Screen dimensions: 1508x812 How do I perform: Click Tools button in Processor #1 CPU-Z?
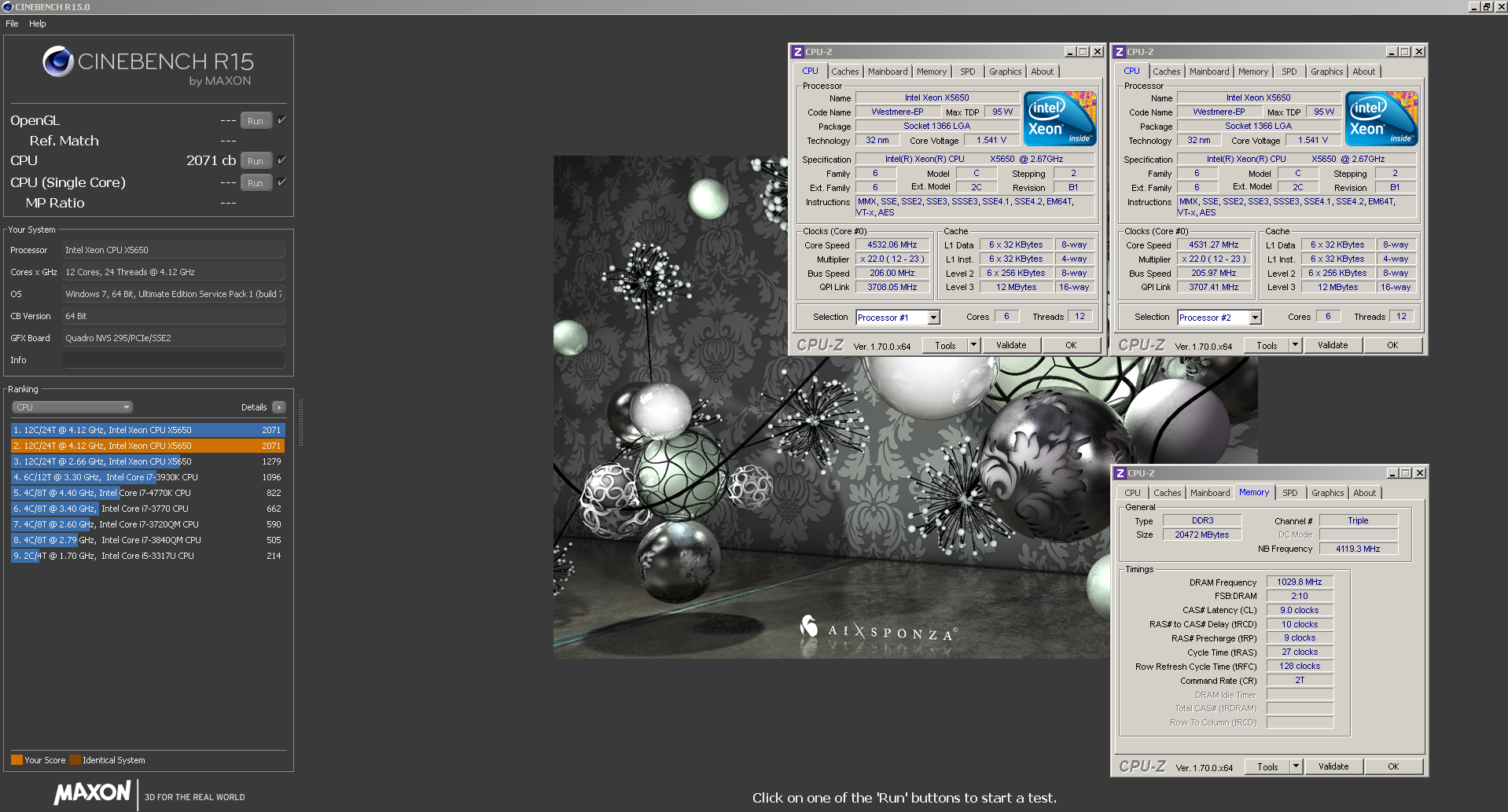pyautogui.click(x=945, y=346)
